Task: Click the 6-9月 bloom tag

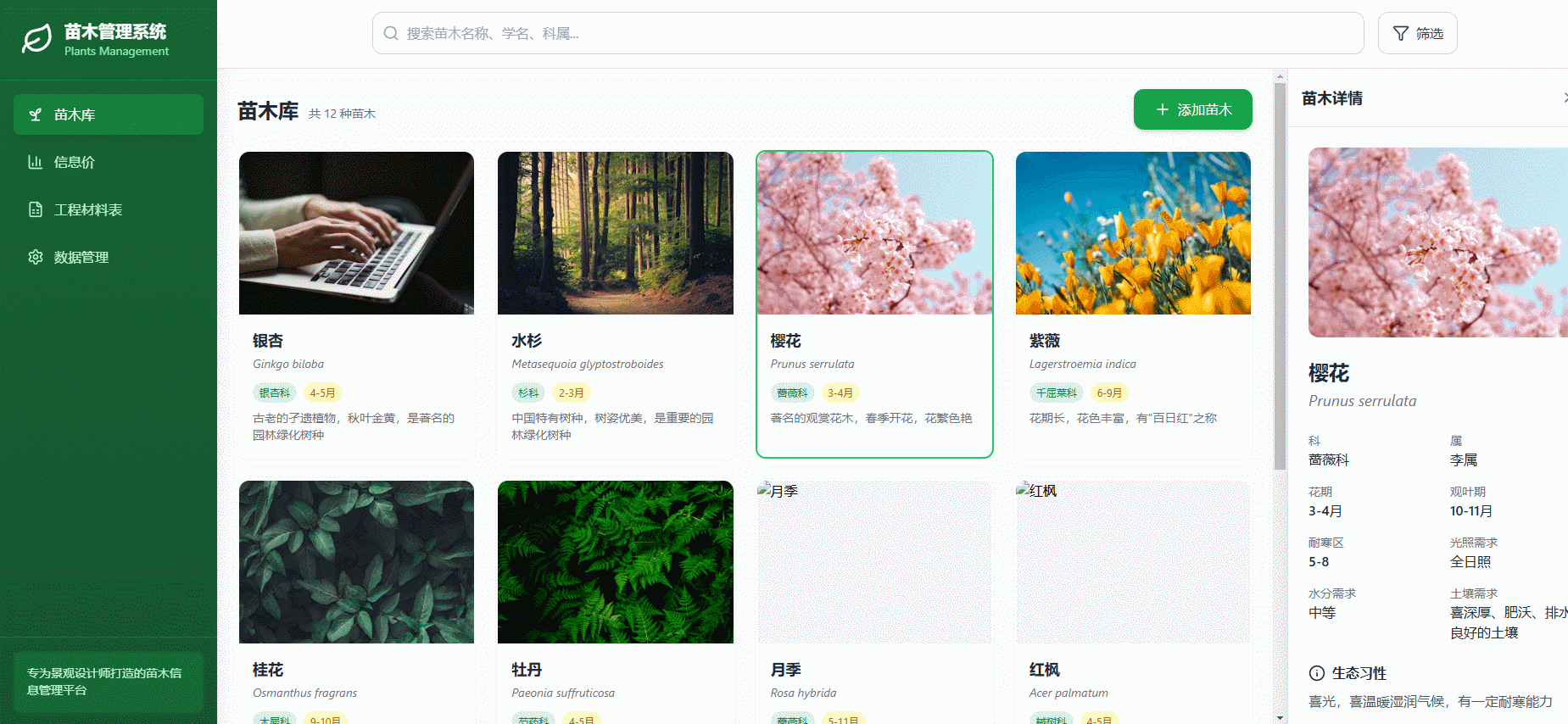Action: 1109,393
